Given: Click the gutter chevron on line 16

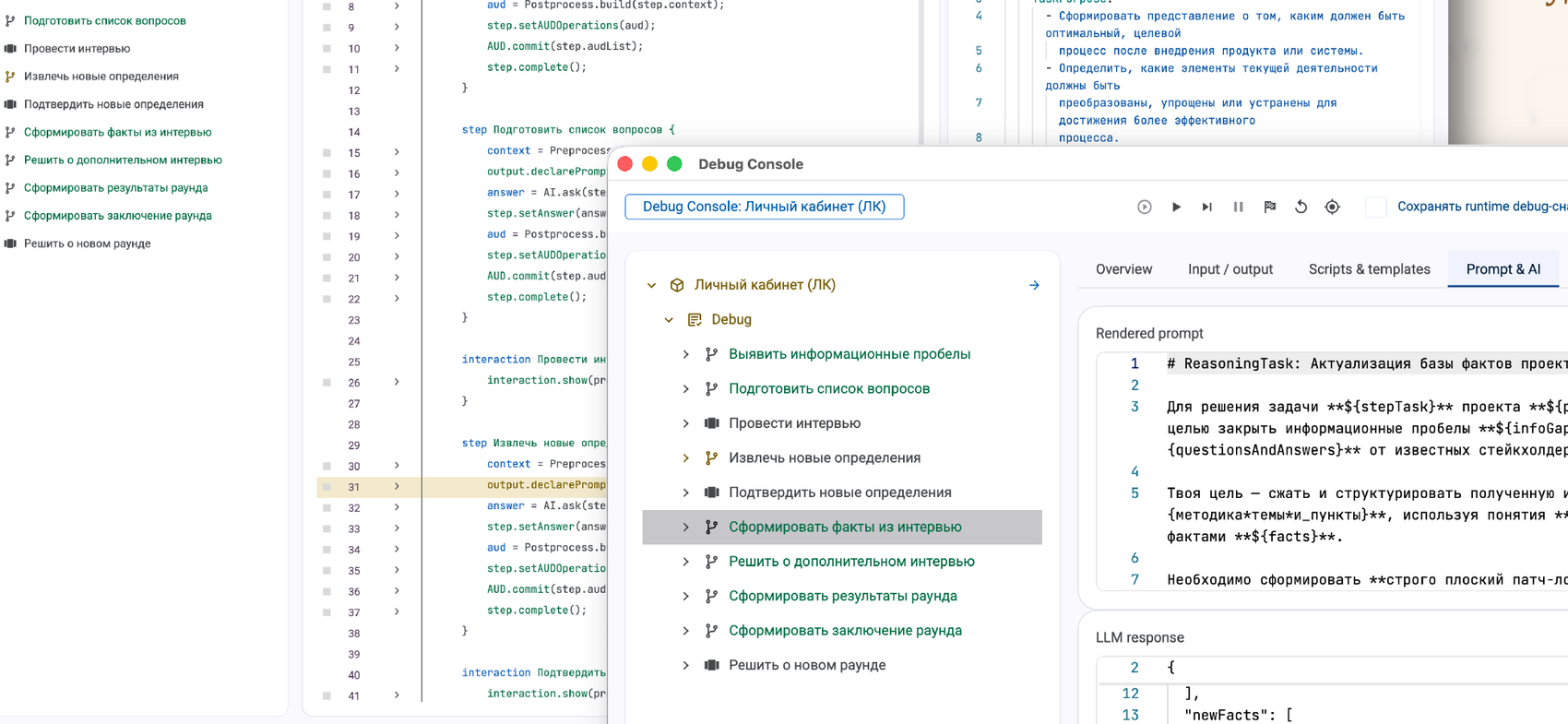Looking at the screenshot, I should click(x=397, y=173).
